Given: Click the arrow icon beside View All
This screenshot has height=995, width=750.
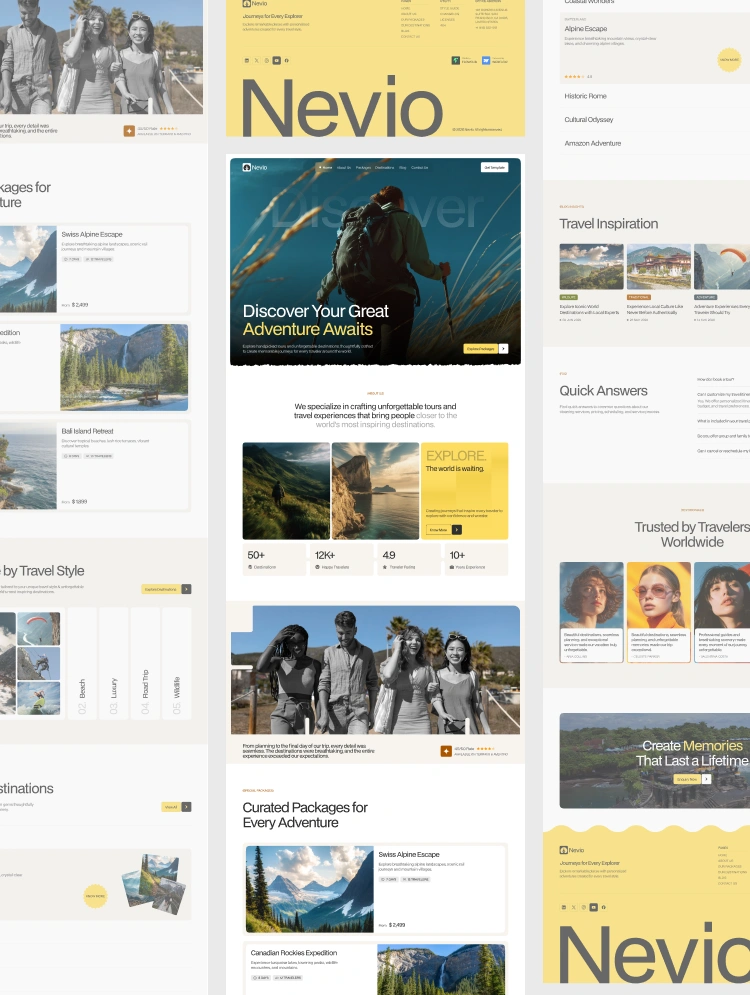Looking at the screenshot, I should pyautogui.click(x=187, y=807).
